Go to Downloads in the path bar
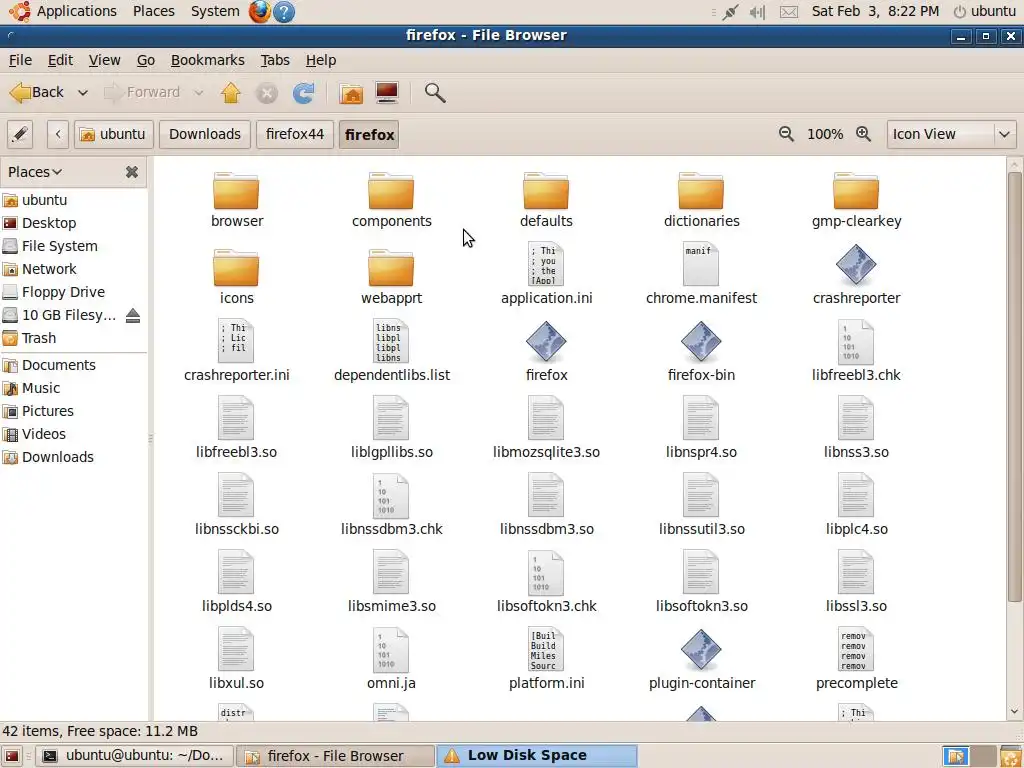This screenshot has height=768, width=1024. click(x=205, y=135)
